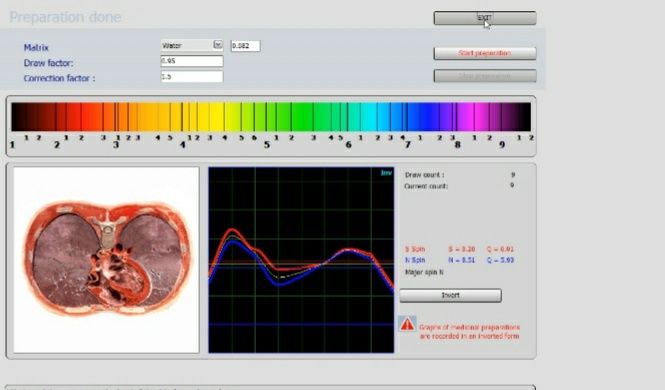Select spectrum scale marker number 8

(x=457, y=145)
